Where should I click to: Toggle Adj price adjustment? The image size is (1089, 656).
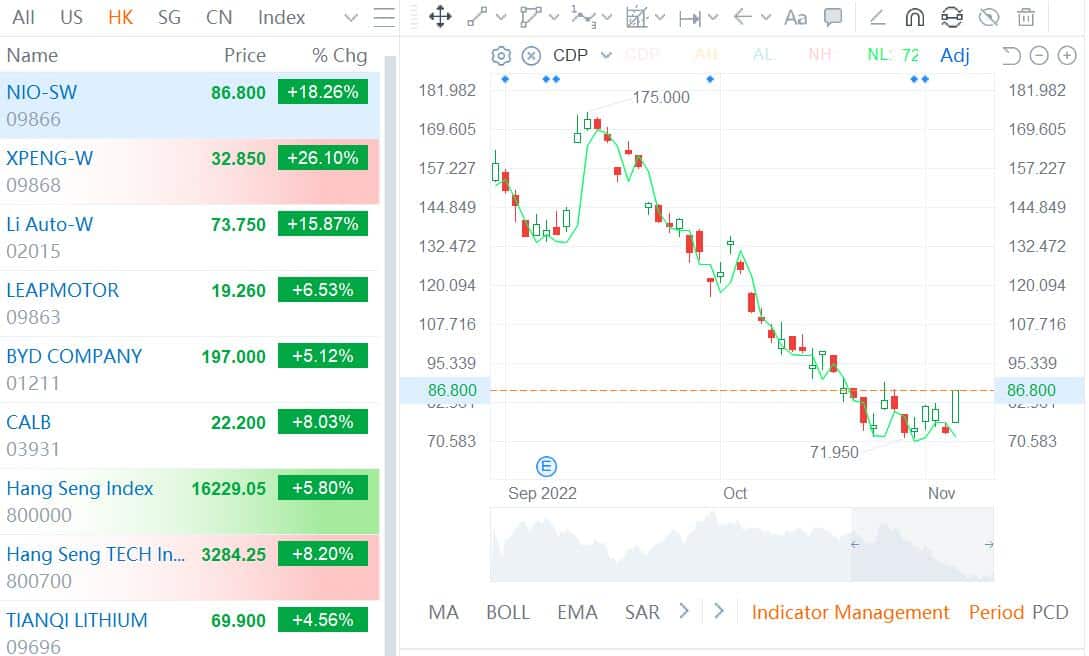click(x=954, y=55)
